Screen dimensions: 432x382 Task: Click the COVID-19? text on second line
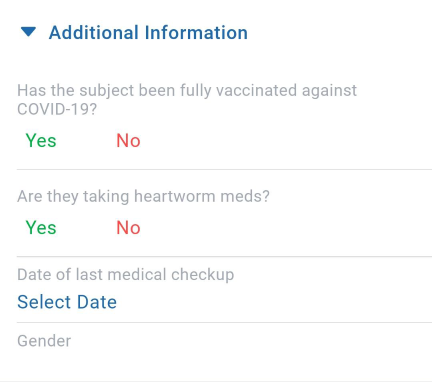57,109
